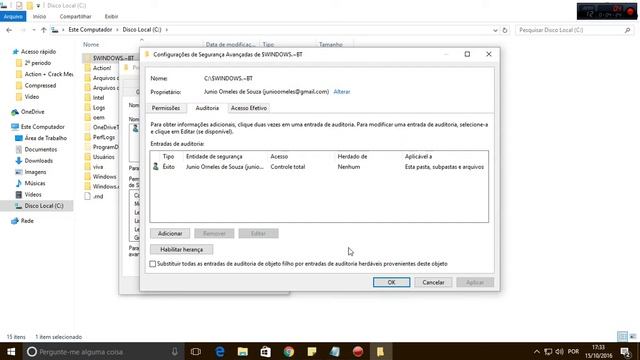Screen dimensions: 640x360
Task: Click the network icon in system tray
Action: pyautogui.click(x=548, y=351)
